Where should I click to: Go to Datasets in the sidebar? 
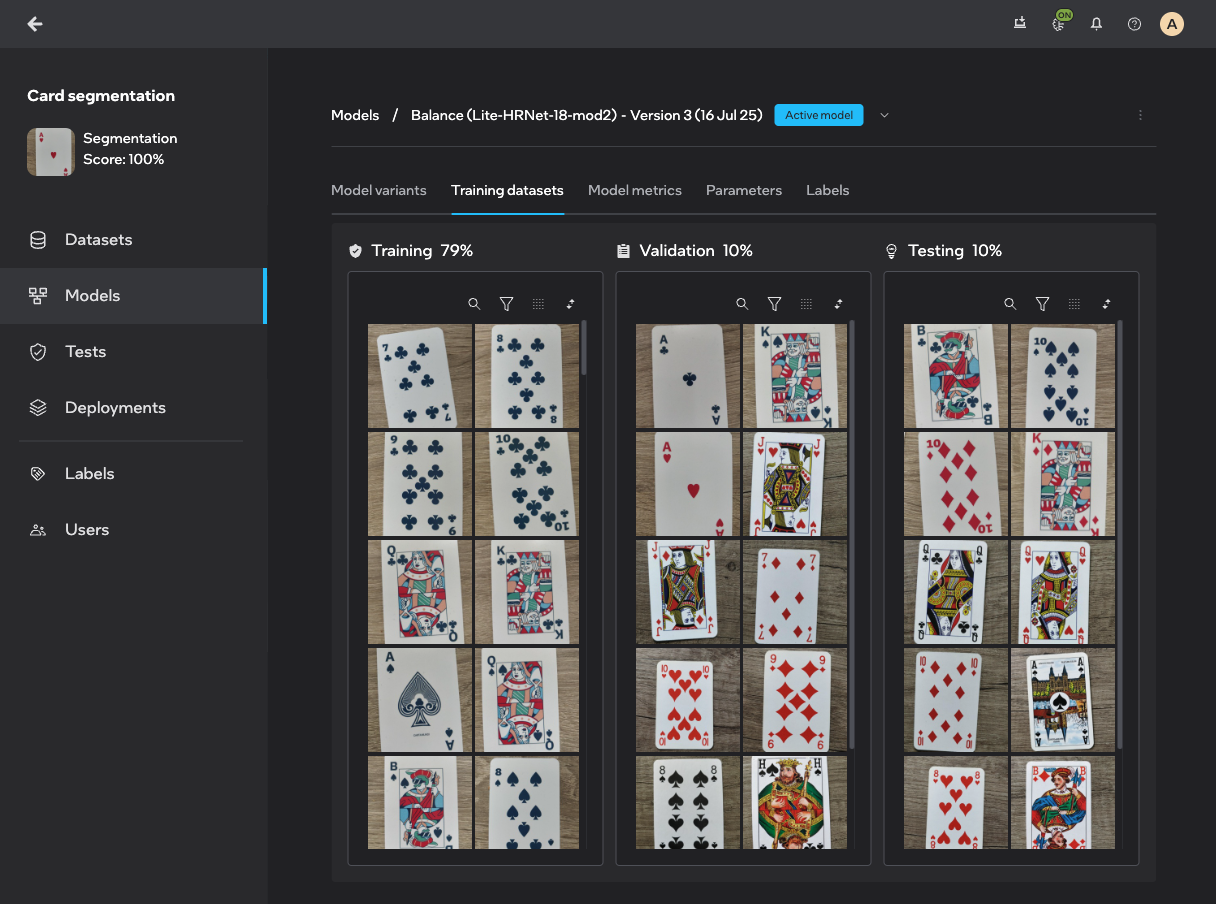[98, 240]
